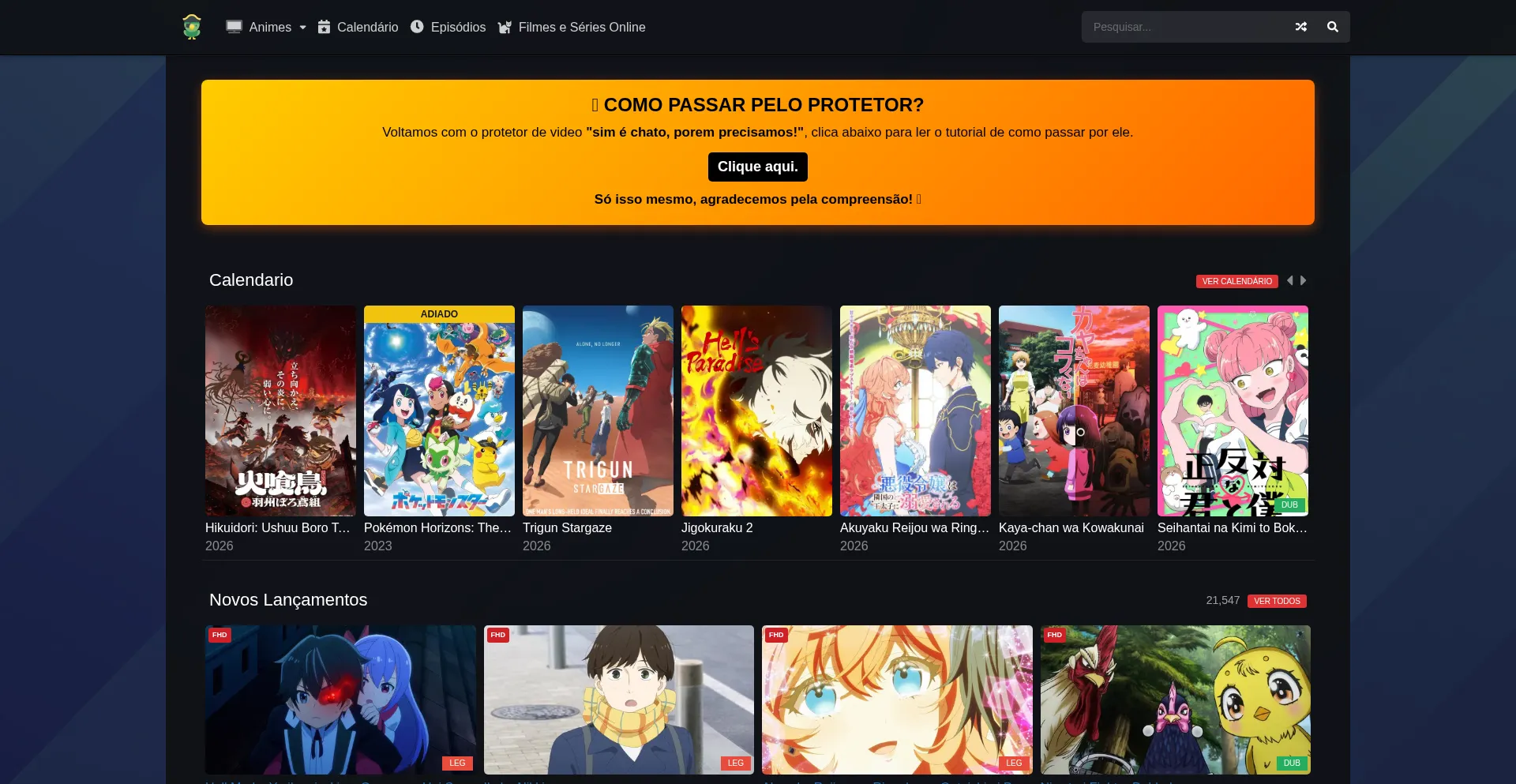Screen dimensions: 1516x784
Task: Open the Kaya-chan wa Kowakunai poster
Action: (x=1074, y=411)
